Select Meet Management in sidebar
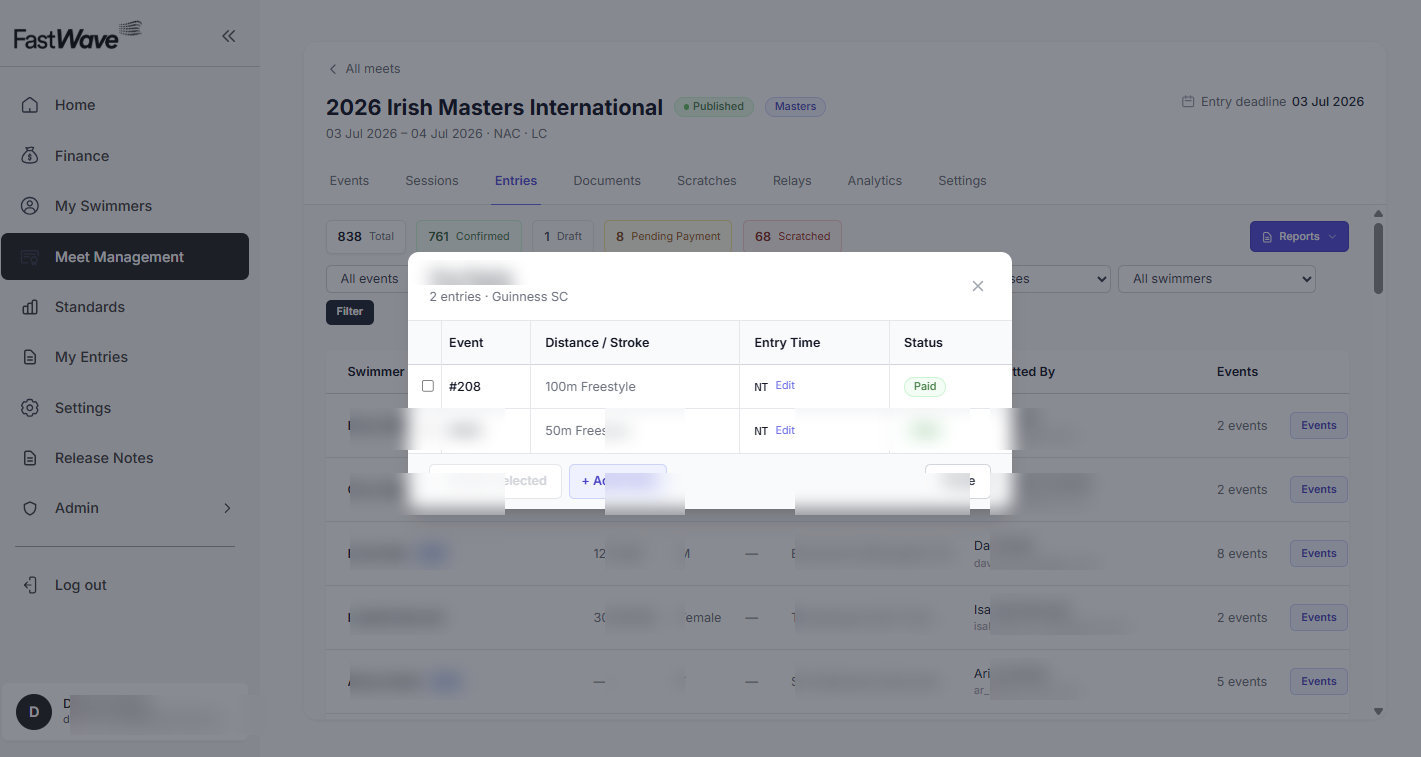This screenshot has width=1421, height=757. point(125,257)
